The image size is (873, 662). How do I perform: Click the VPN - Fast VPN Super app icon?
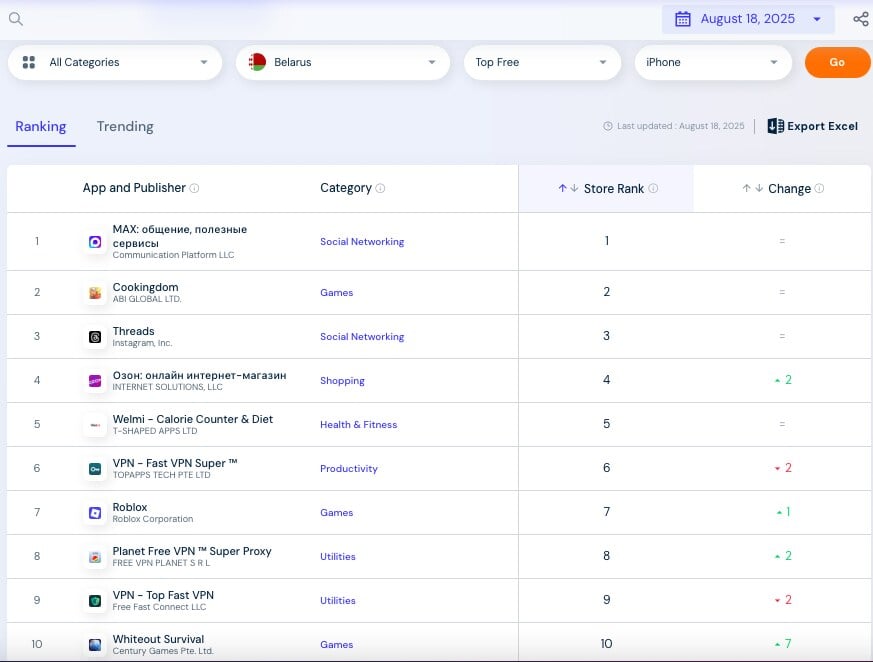pyautogui.click(x=95, y=469)
